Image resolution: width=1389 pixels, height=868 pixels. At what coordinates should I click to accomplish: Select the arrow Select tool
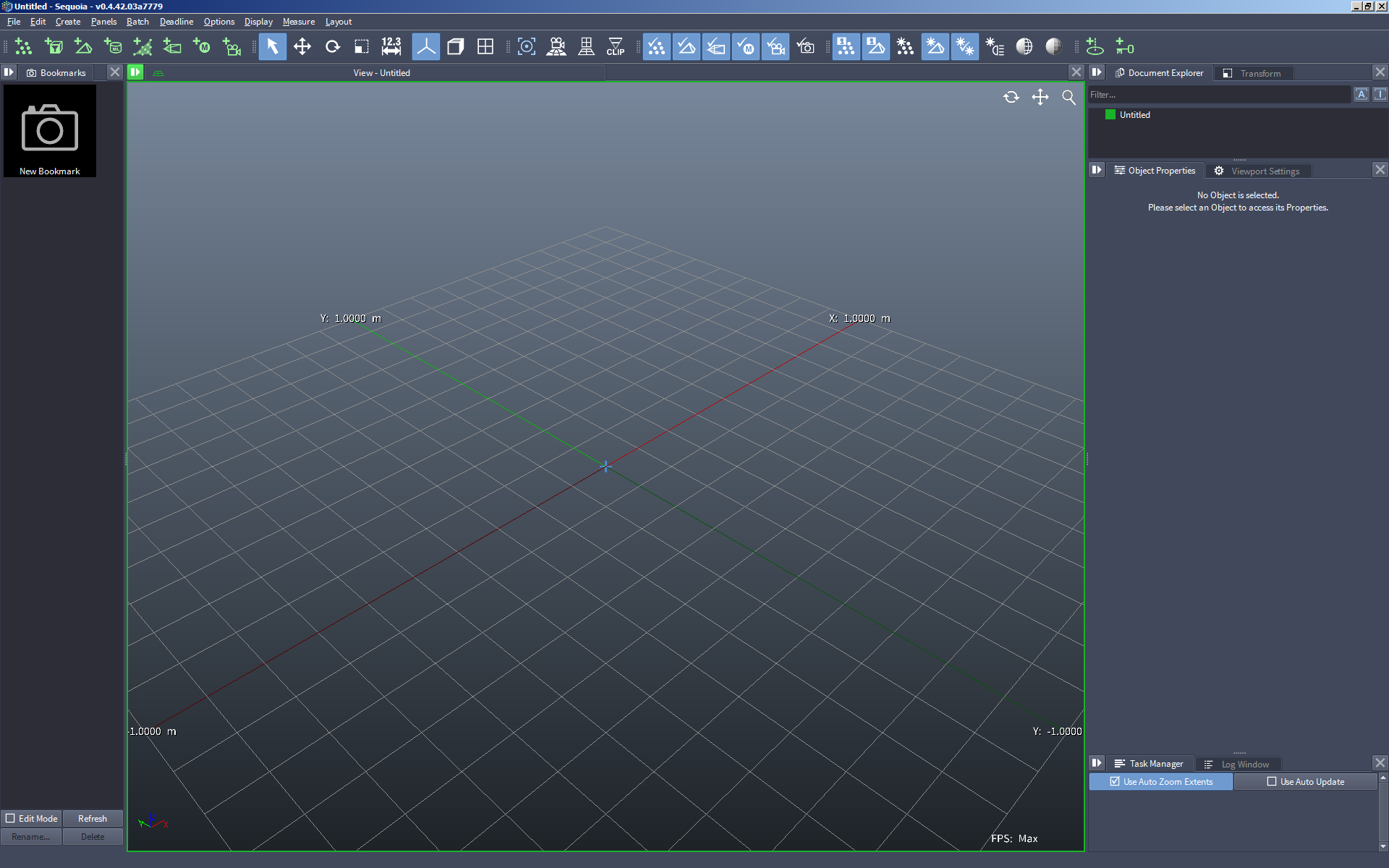[272, 47]
